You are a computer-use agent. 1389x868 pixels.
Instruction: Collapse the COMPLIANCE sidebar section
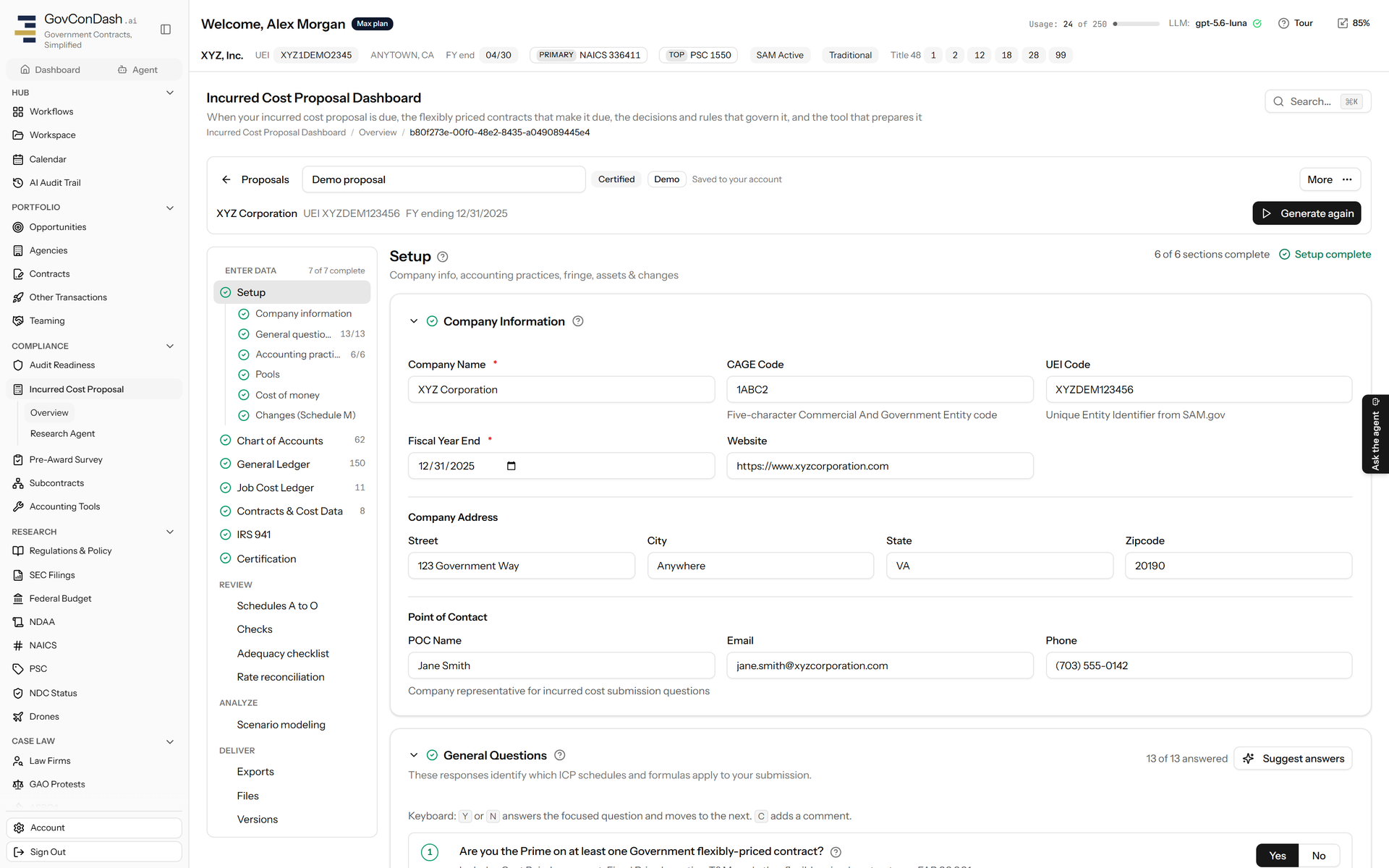[x=170, y=346]
